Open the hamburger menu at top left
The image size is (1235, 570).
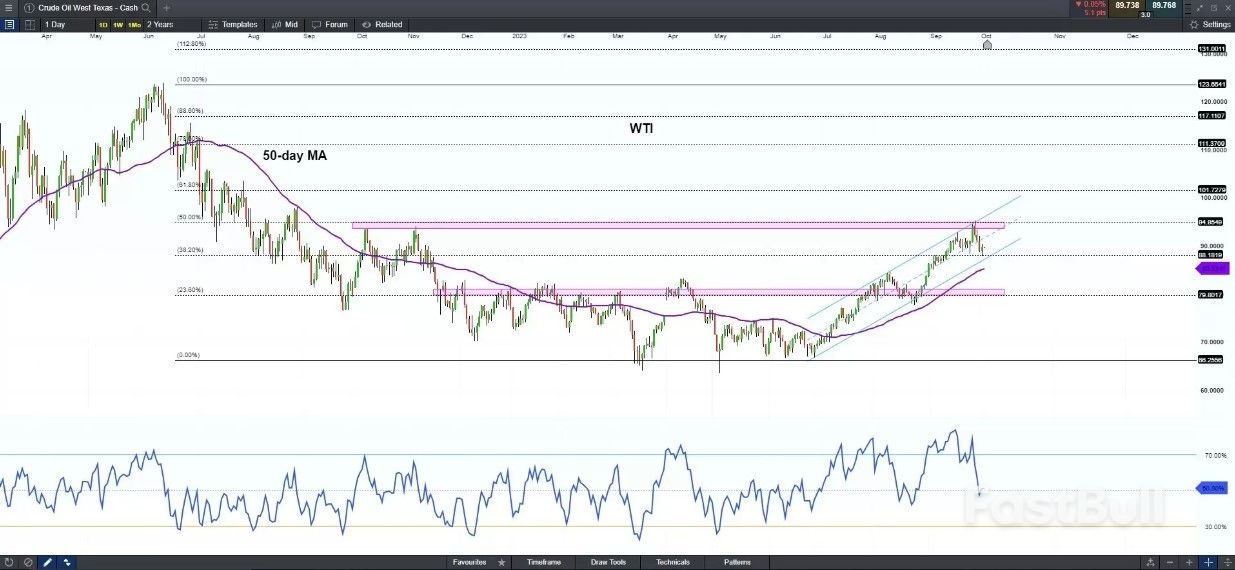(x=8, y=7)
